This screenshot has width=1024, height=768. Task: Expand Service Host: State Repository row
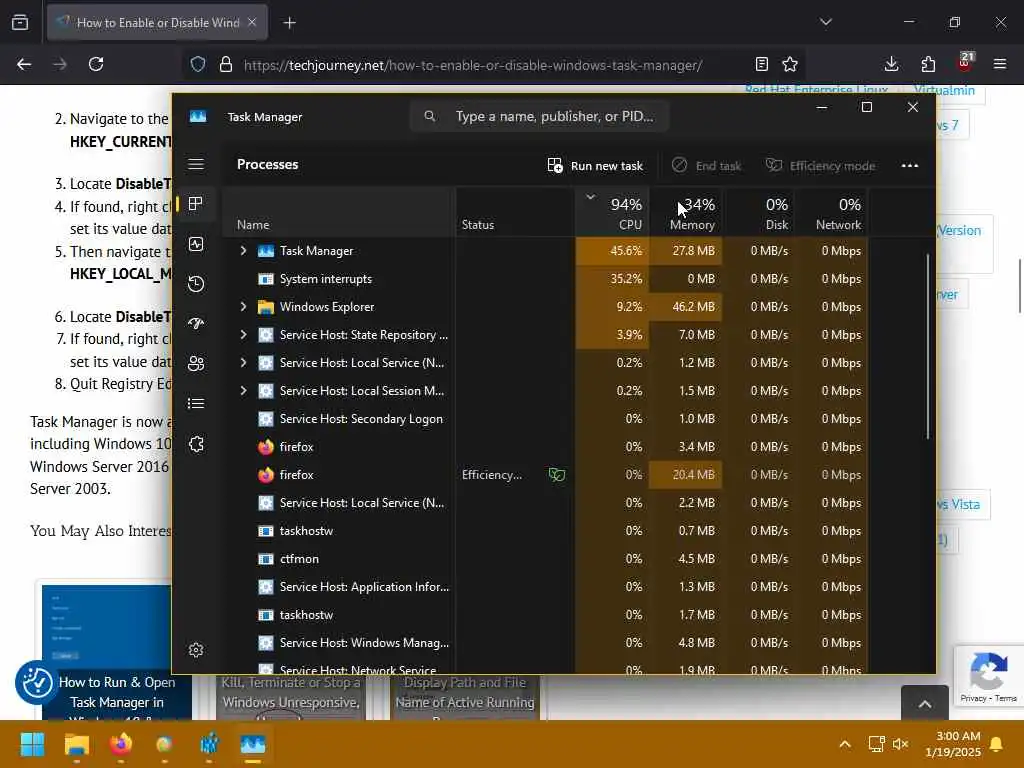[x=243, y=335]
